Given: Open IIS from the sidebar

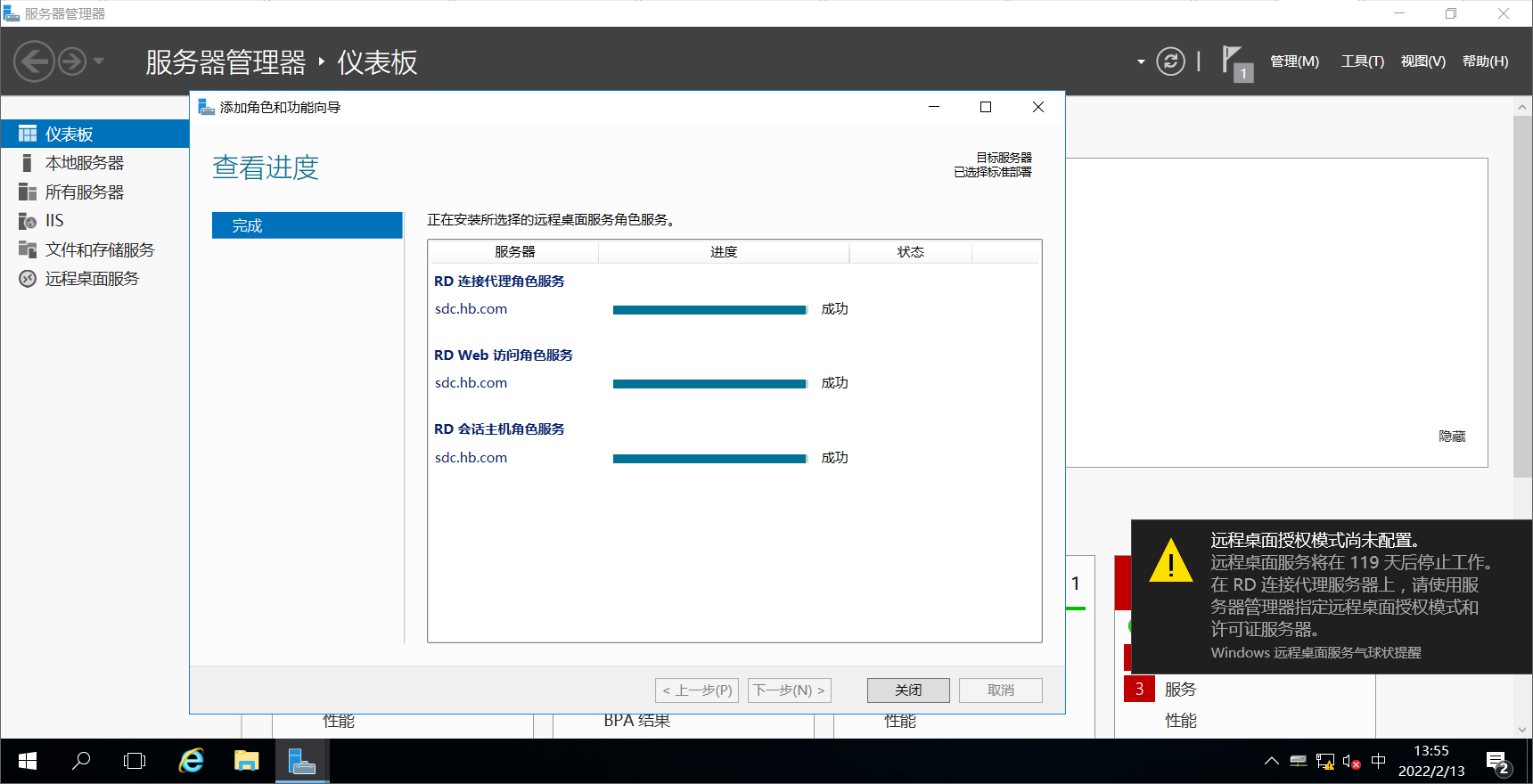Looking at the screenshot, I should click(54, 221).
